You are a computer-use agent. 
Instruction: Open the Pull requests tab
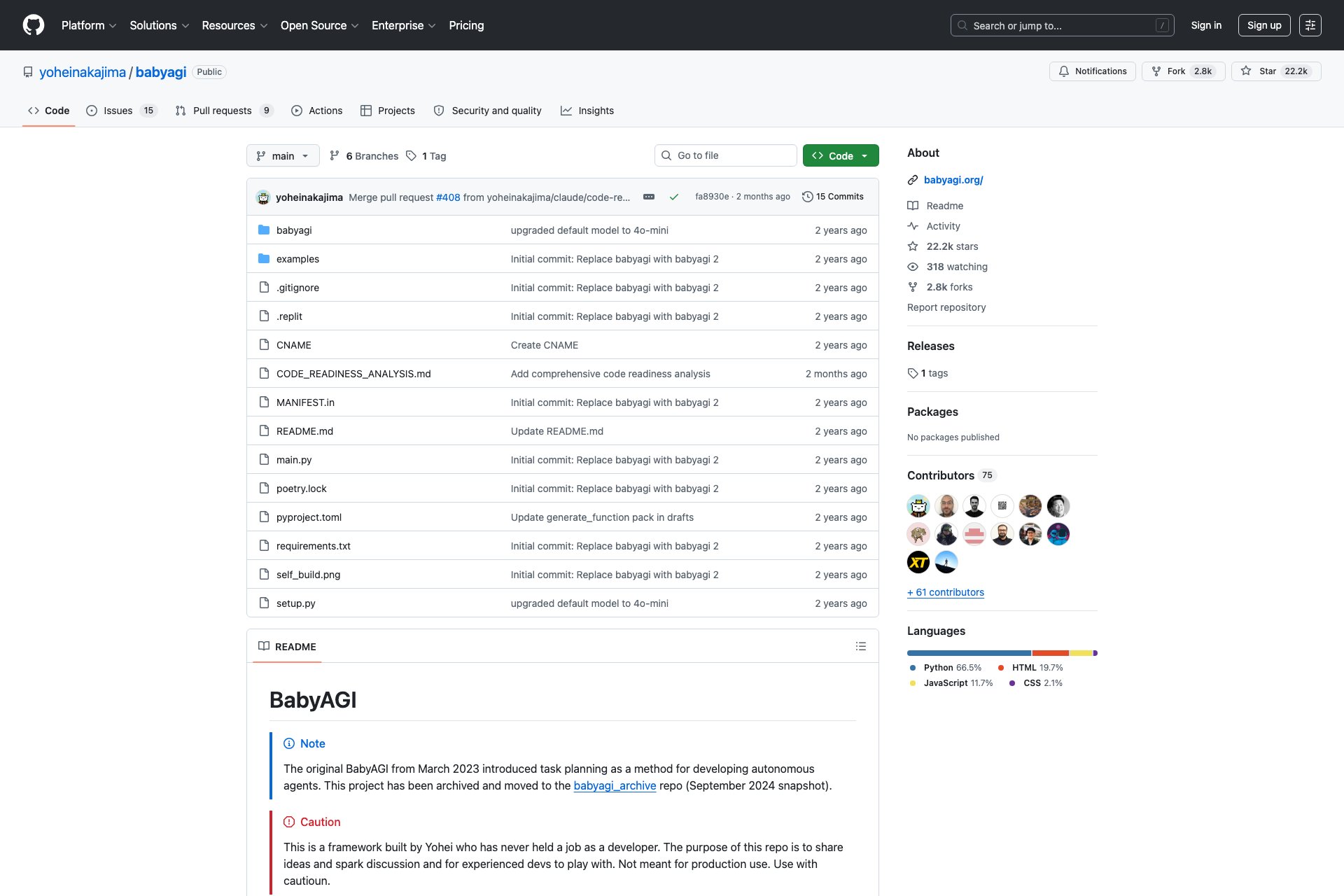[x=223, y=111]
